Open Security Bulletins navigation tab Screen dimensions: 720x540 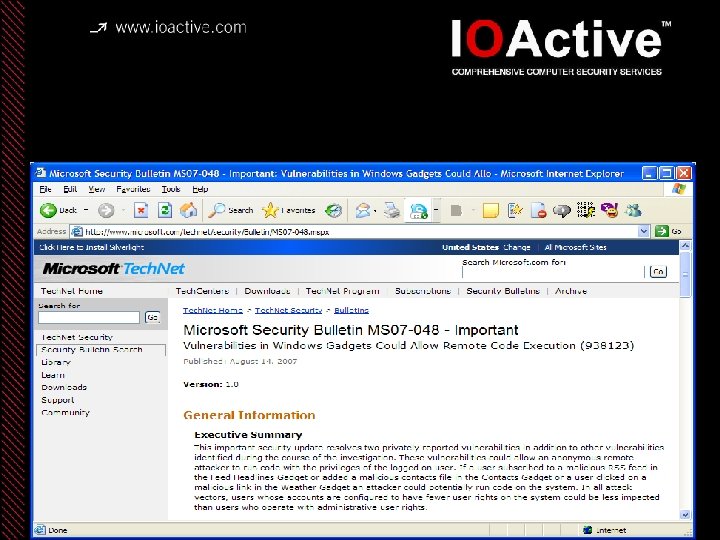[503, 291]
